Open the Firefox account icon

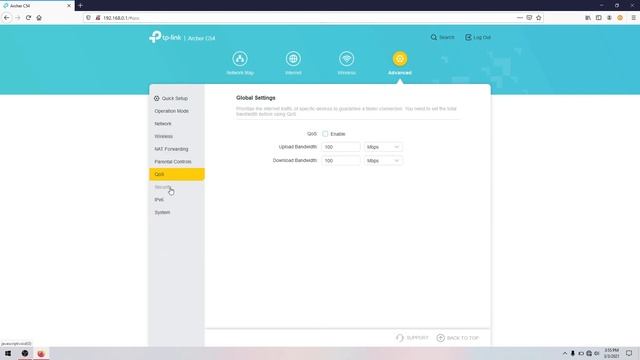click(x=609, y=18)
